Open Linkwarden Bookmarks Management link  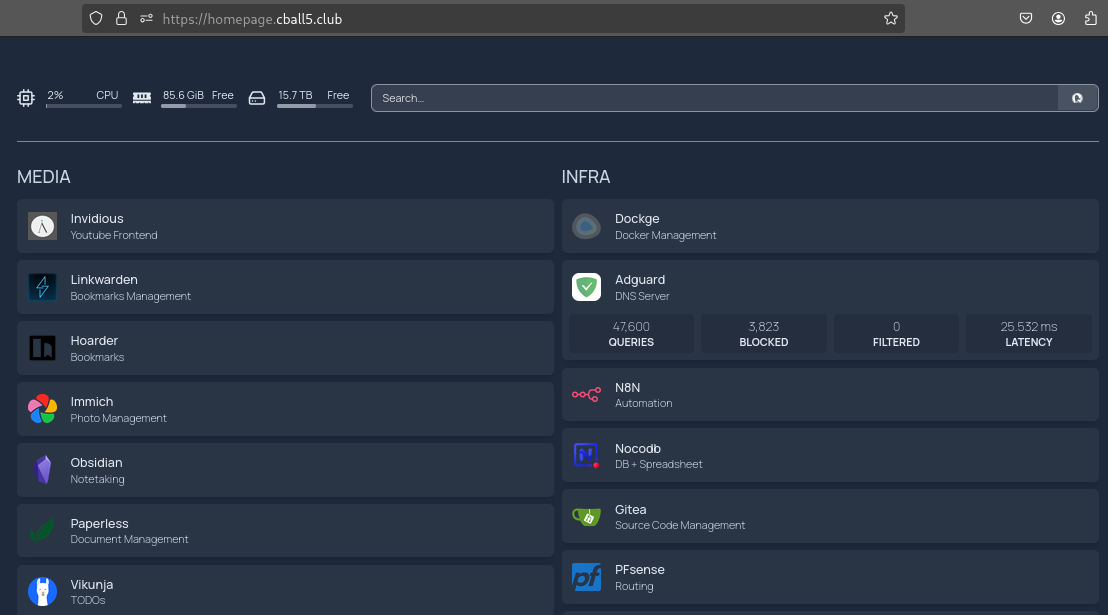(285, 287)
